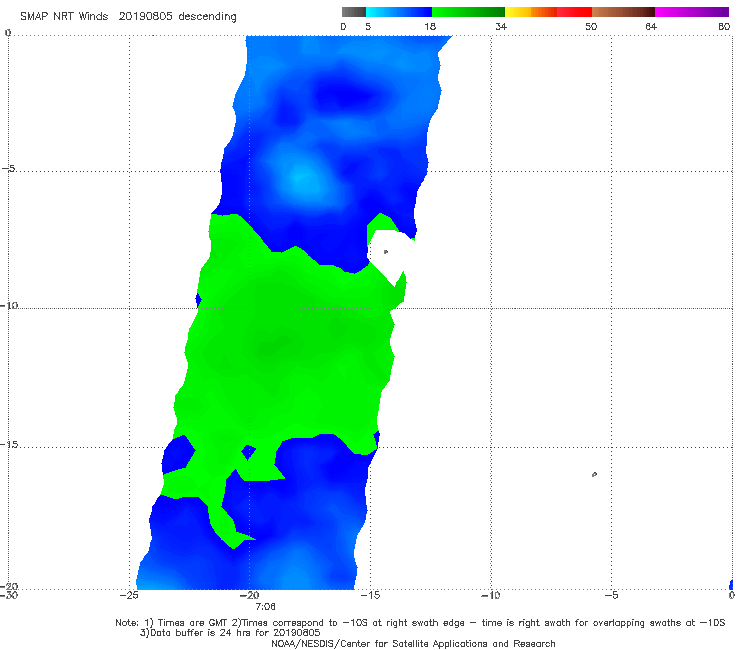740x650 pixels.
Task: Click the longitude axis label '-30'
Action: tap(9, 595)
